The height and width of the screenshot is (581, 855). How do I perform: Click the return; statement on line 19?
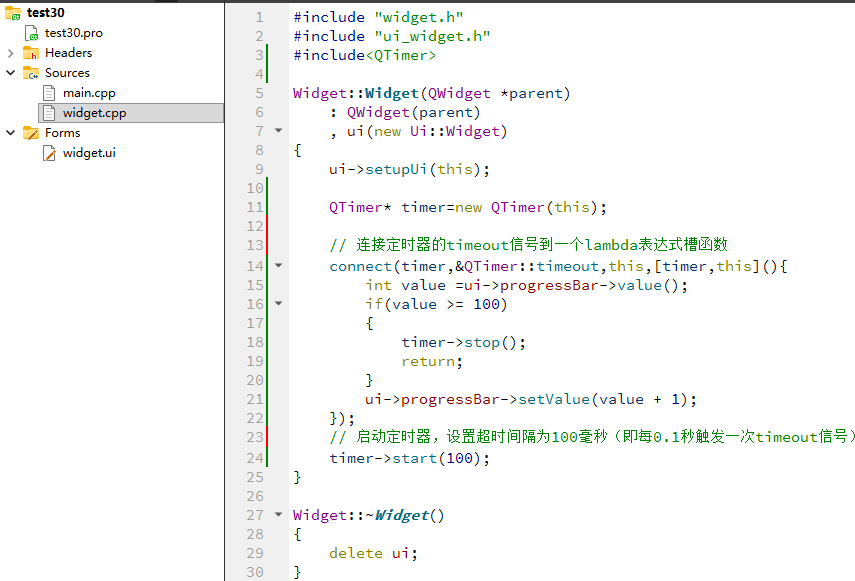coord(432,361)
